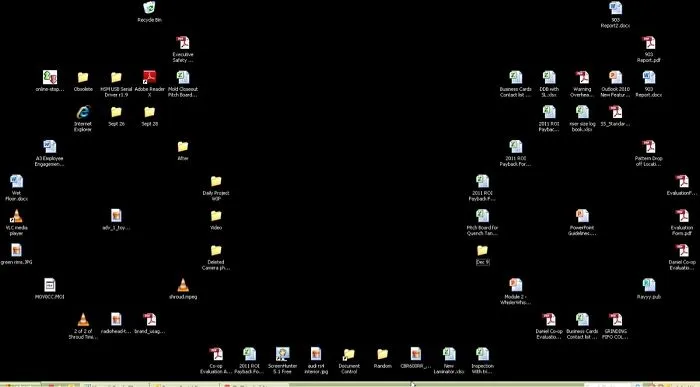Open the New Laminator.xlsx spreadsheet

449,354
